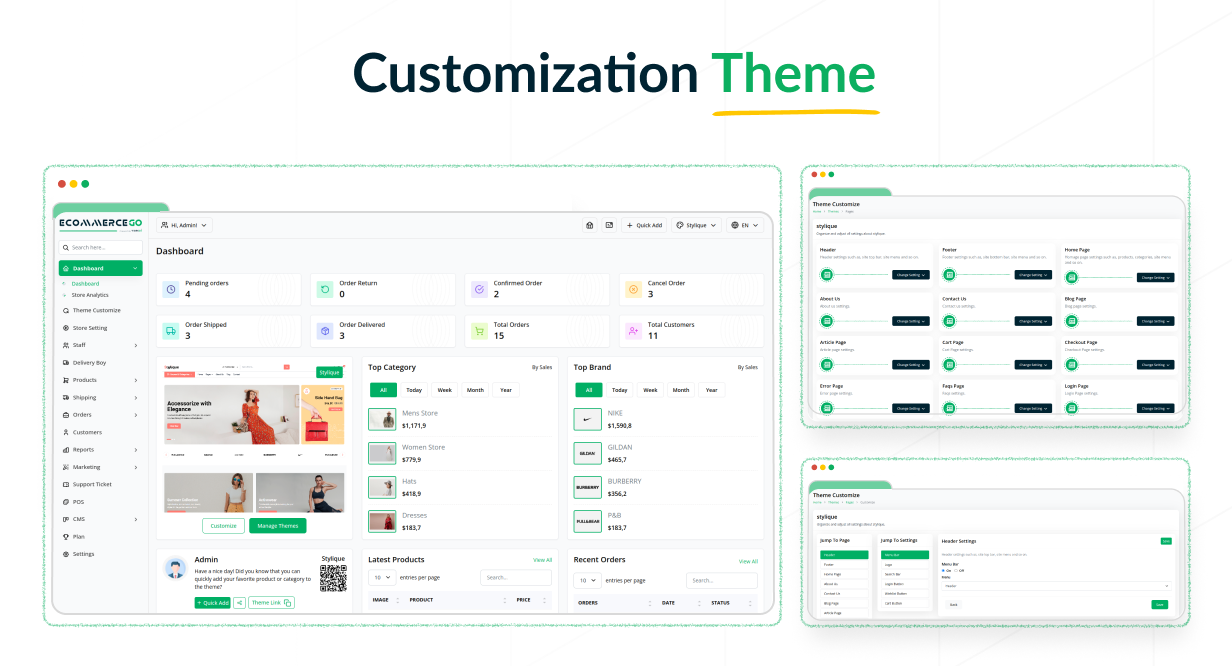The width and height of the screenshot is (1232, 666).
Task: Click the Total Customers user icon
Action: pos(633,331)
